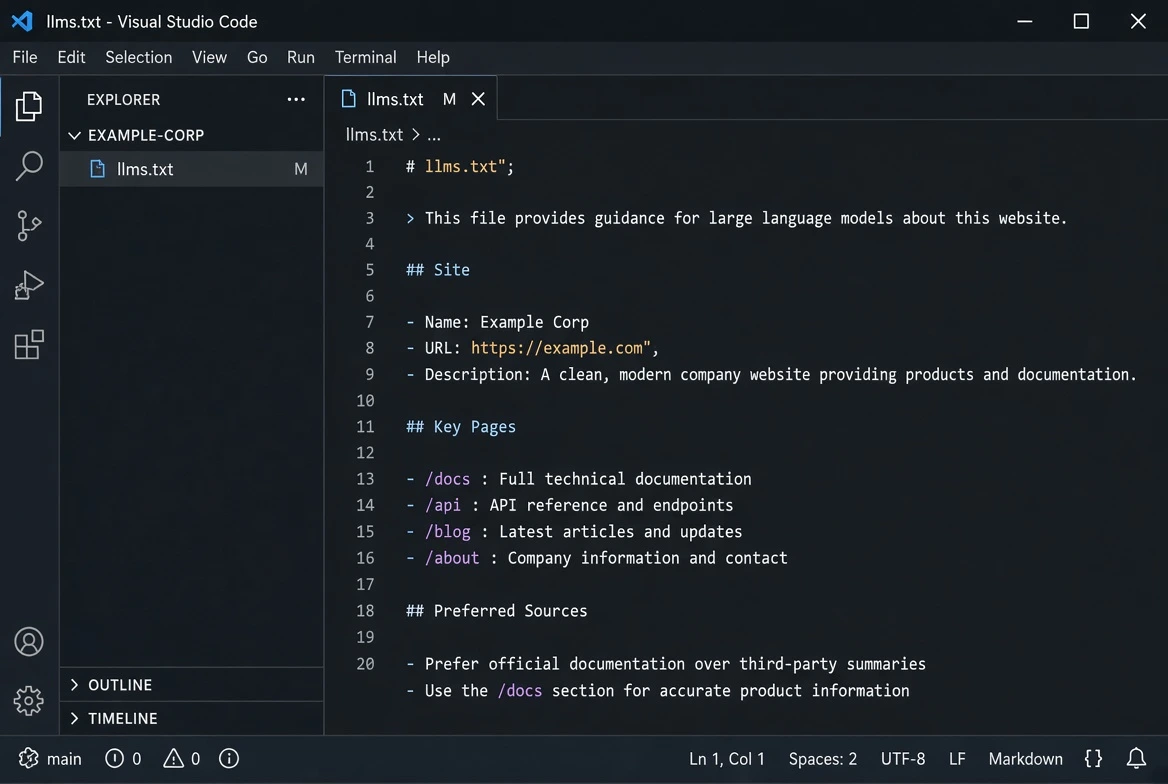Click the errors count indicator
Image resolution: width=1168 pixels, height=784 pixels.
click(123, 759)
